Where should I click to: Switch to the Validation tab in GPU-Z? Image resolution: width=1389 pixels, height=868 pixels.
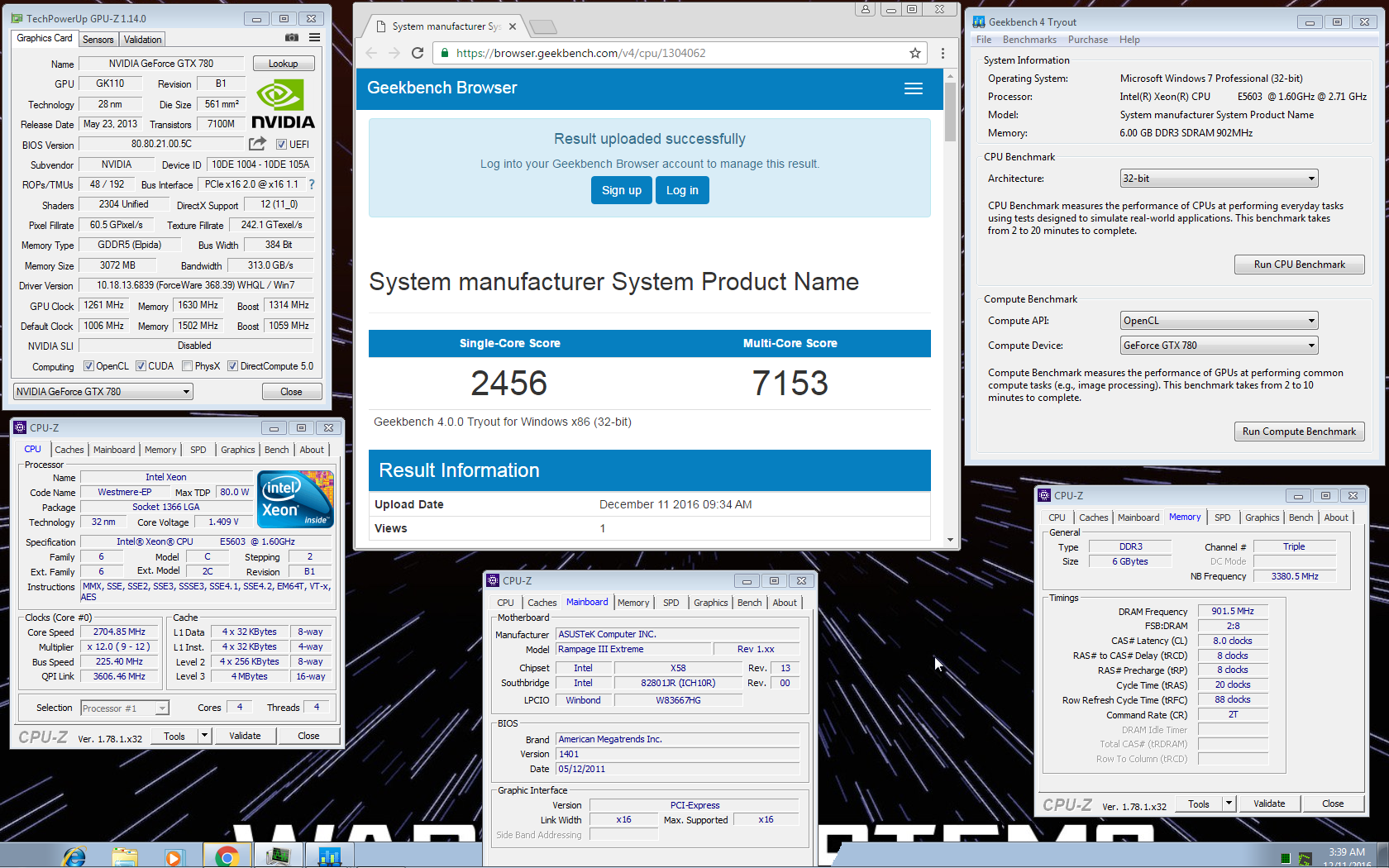[x=142, y=40]
